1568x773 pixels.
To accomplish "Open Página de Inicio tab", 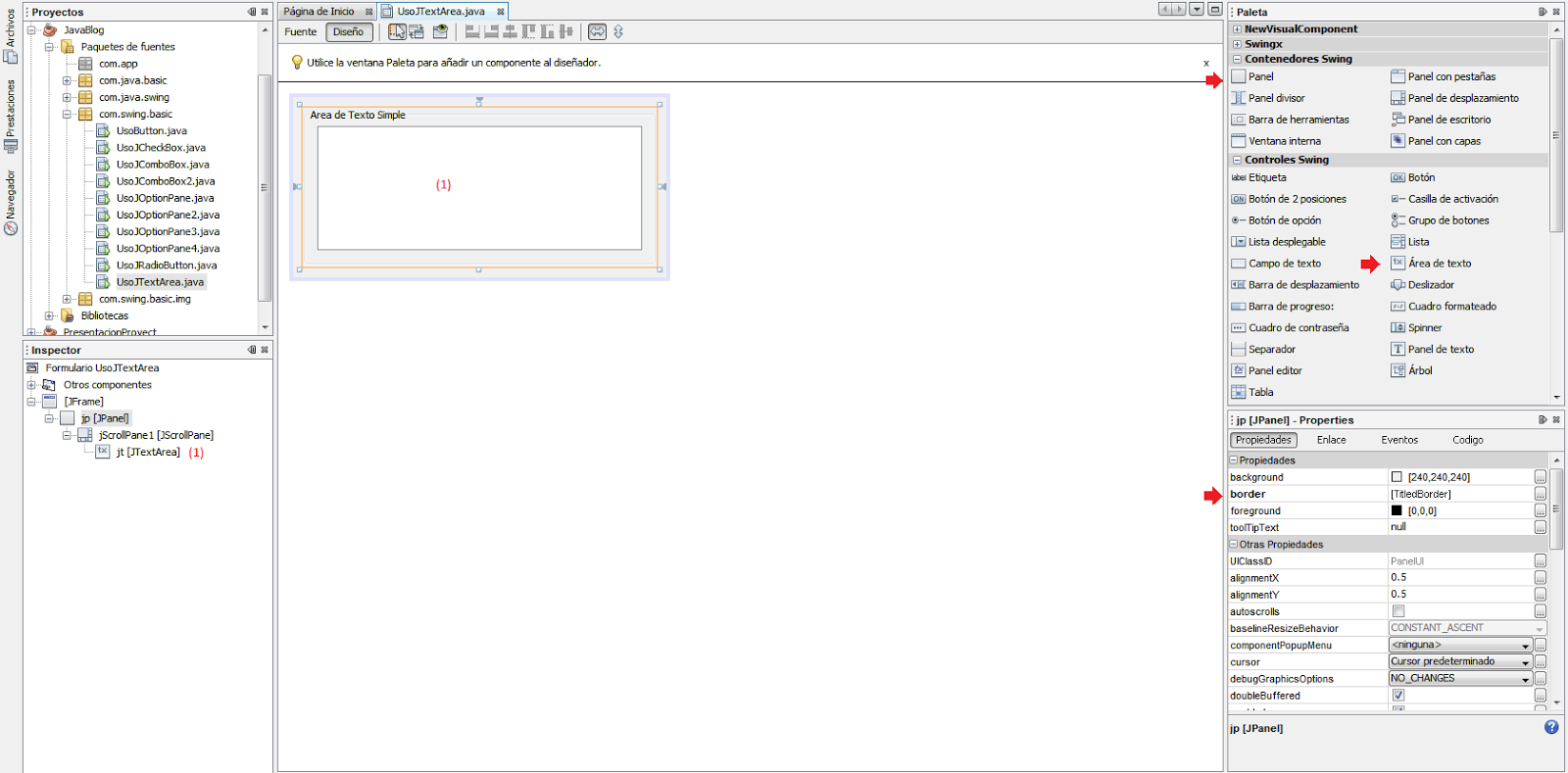I will 319,12.
